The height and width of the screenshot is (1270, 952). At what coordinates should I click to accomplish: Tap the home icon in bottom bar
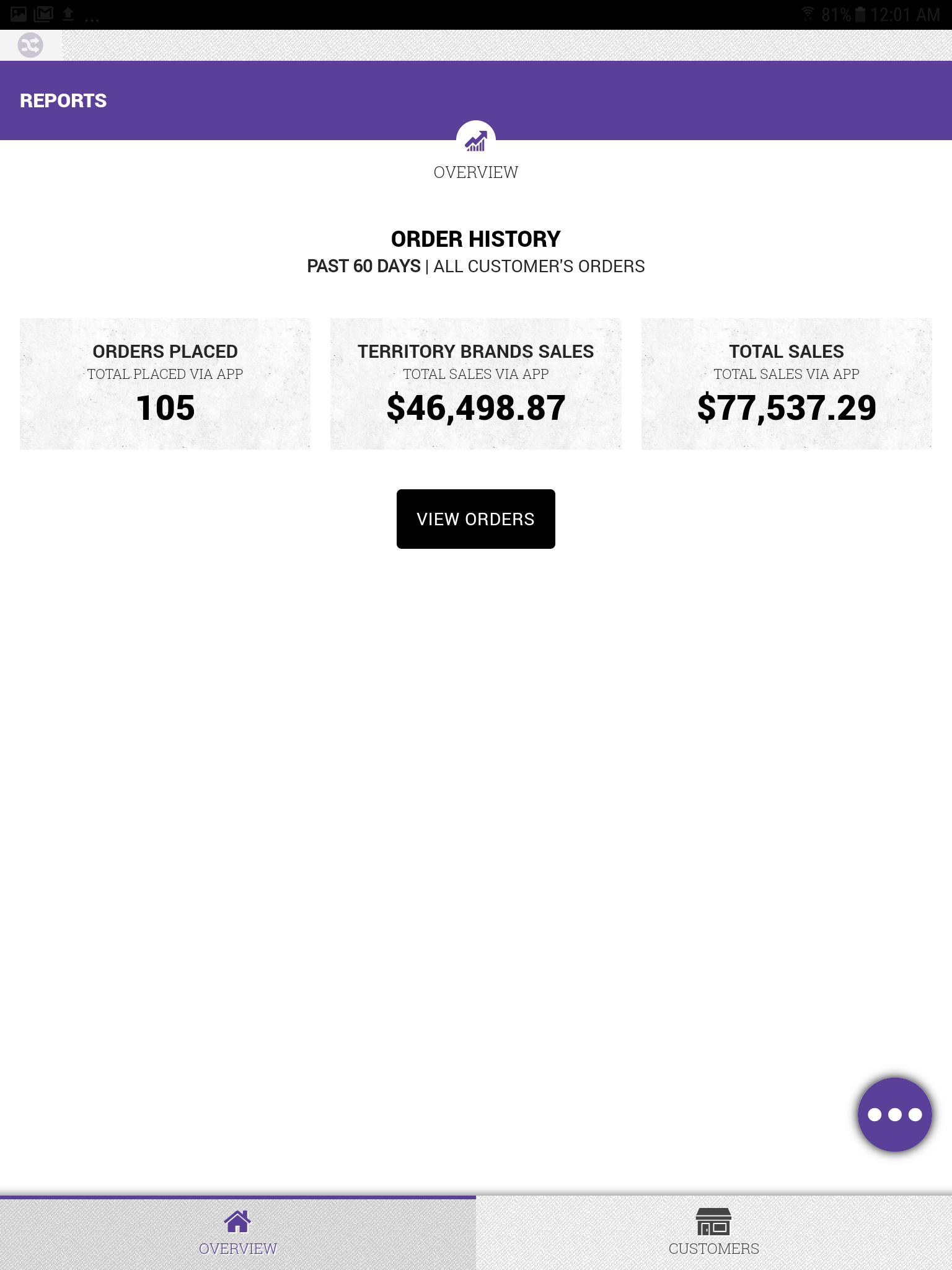[237, 1222]
